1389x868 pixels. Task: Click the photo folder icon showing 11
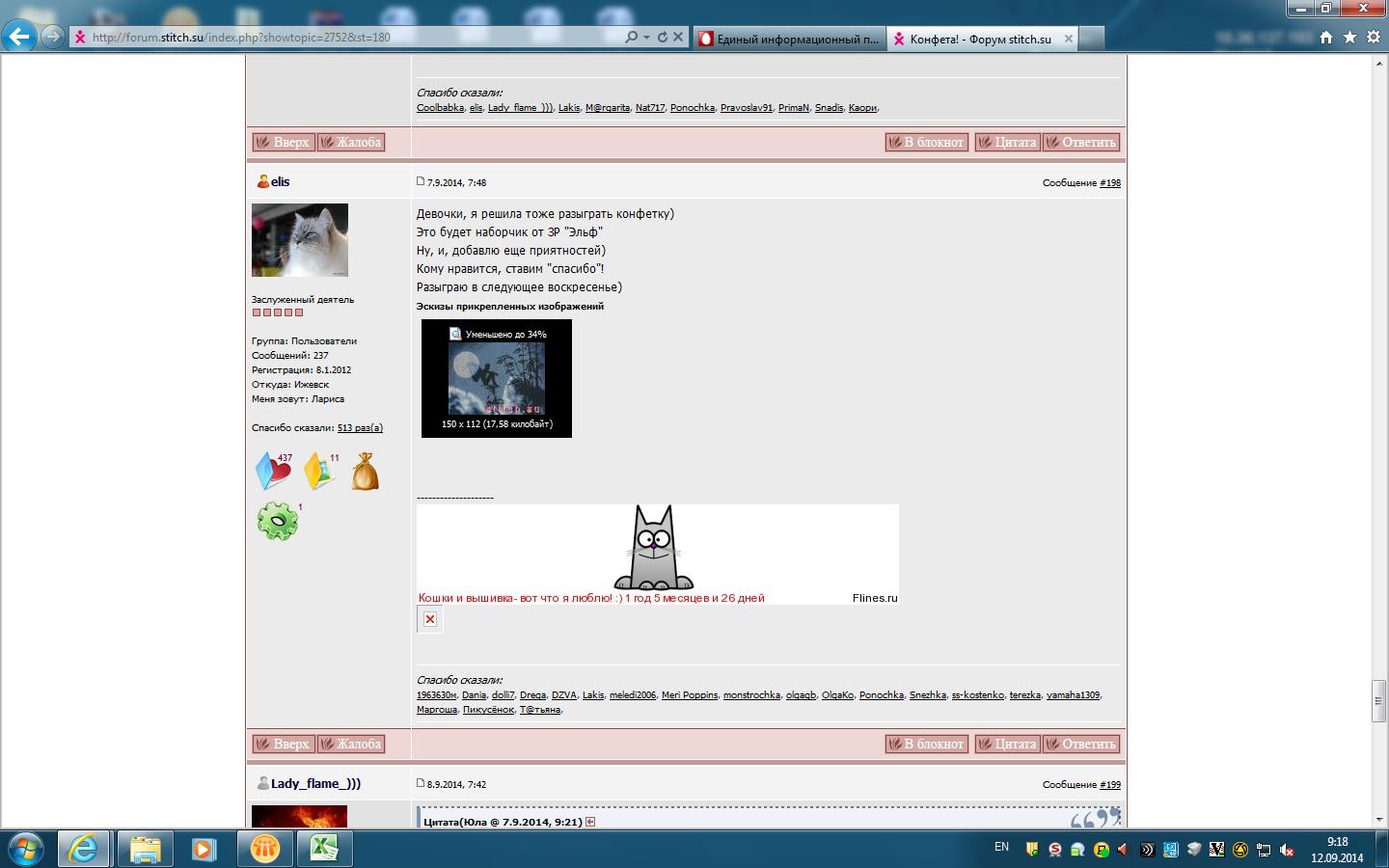pyautogui.click(x=319, y=473)
